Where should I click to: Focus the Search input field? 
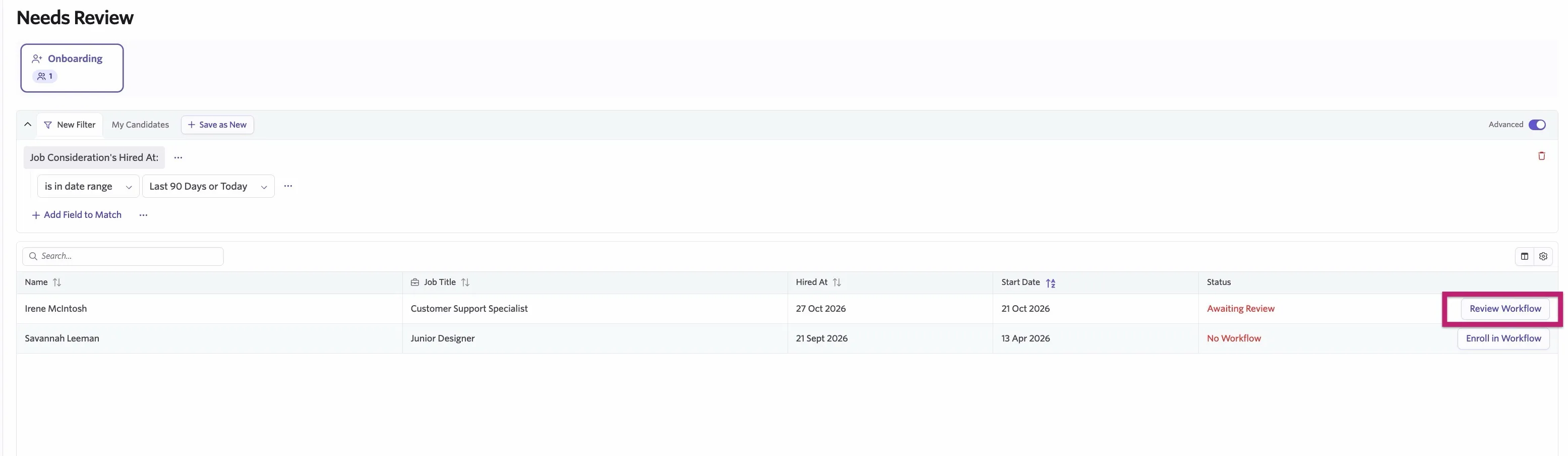click(123, 256)
